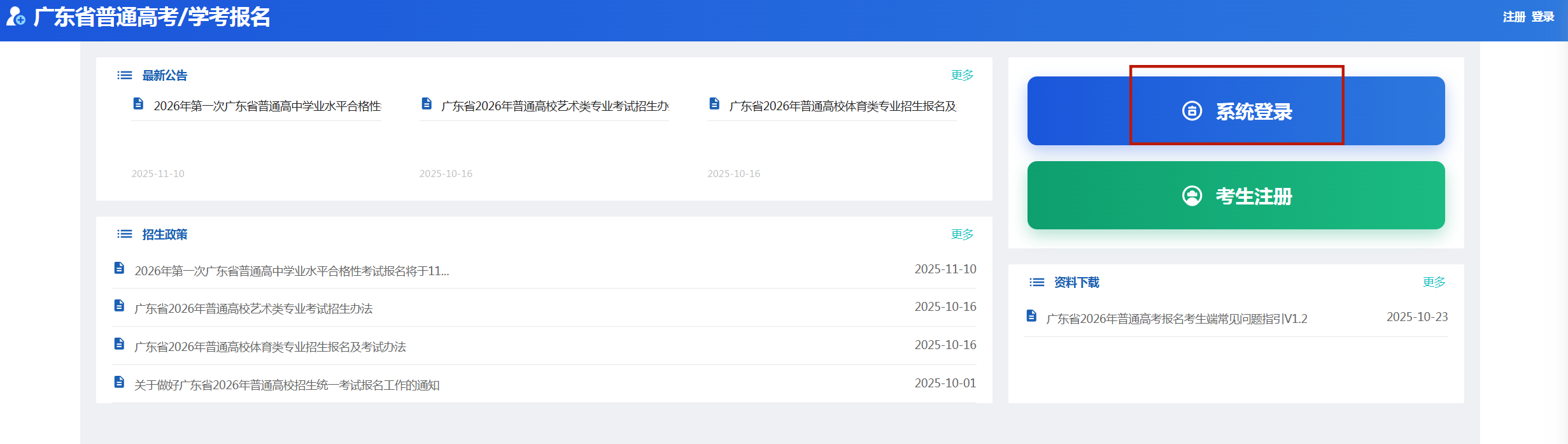Click document icon of 体育类专业招生 announcement card
Viewport: 1568px width, 444px height.
714,104
